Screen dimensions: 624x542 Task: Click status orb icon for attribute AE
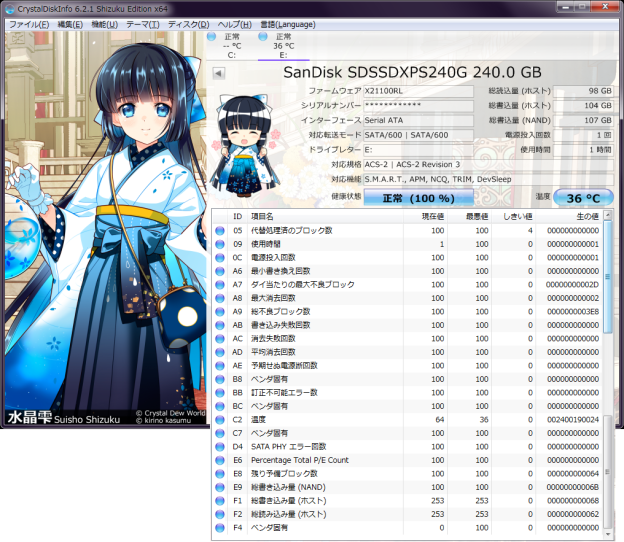[x=220, y=366]
